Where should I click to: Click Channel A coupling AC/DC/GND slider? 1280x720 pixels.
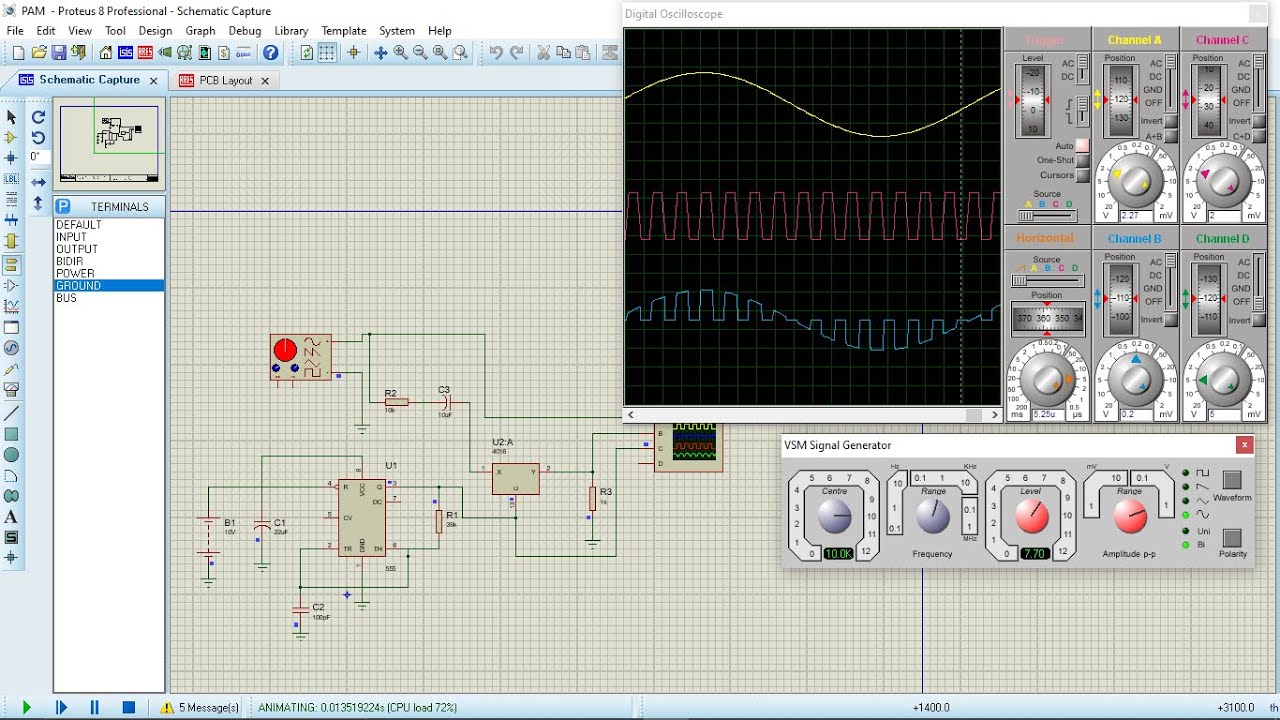pos(1171,83)
